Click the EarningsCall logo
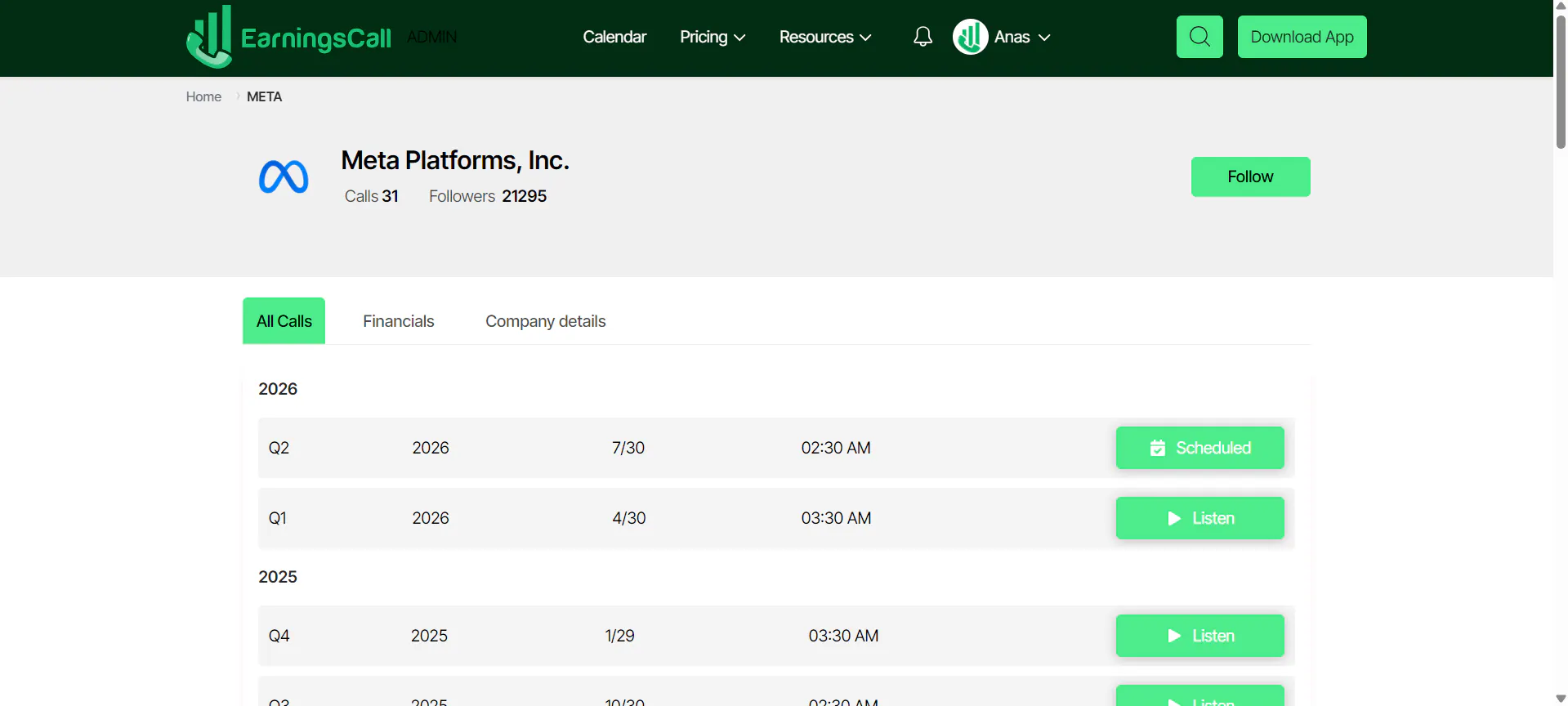Screen dimensions: 1568x706 point(289,37)
